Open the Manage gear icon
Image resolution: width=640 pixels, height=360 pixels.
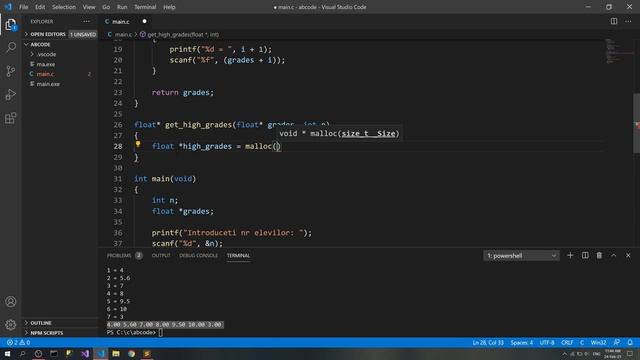[11, 325]
